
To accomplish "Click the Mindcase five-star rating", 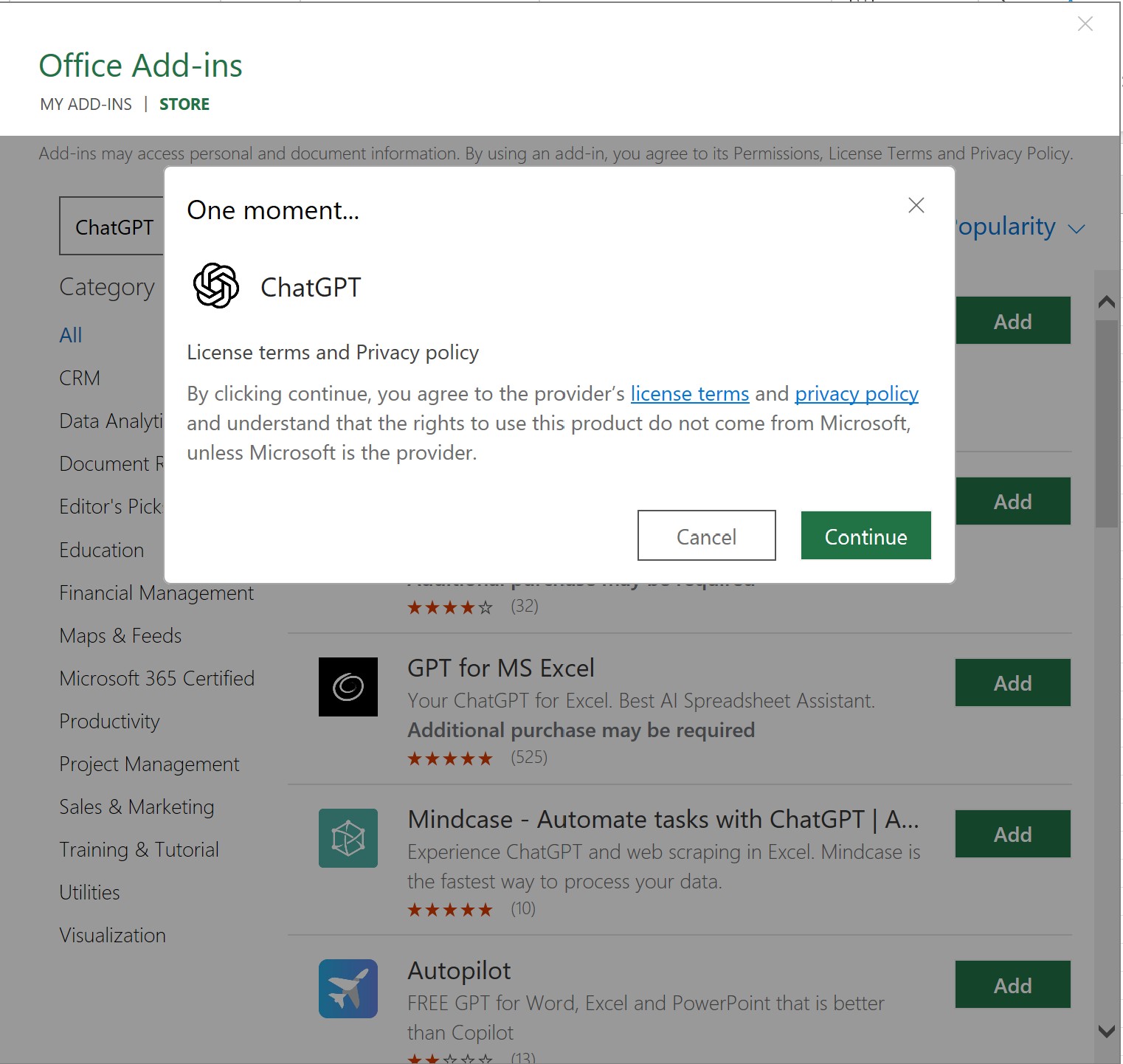I will [450, 910].
